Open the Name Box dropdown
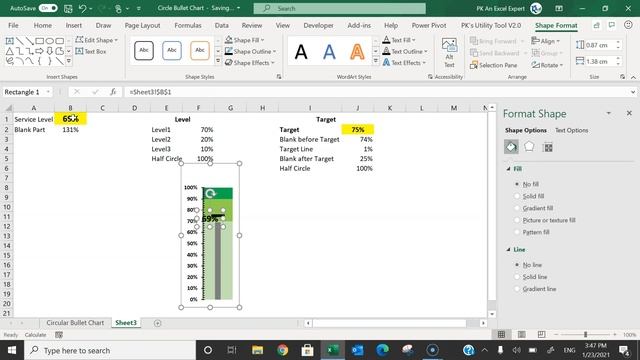The width and height of the screenshot is (640, 360). click(x=48, y=92)
